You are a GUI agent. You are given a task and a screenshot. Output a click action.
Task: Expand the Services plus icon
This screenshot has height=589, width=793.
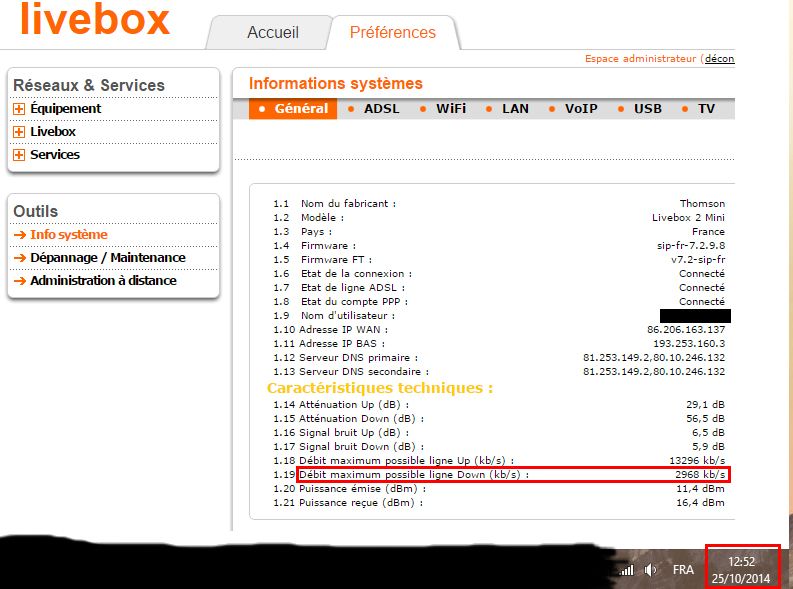coord(19,155)
